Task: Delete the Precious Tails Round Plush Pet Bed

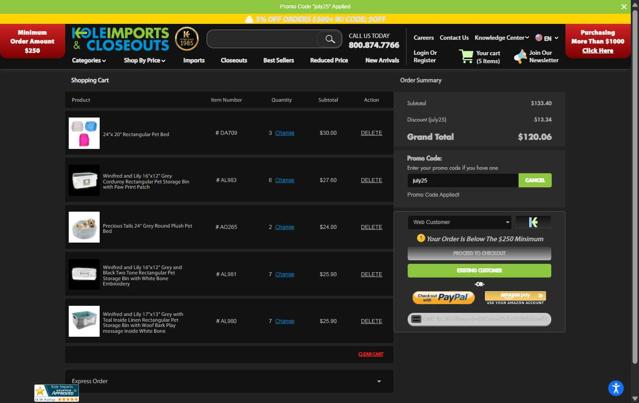Action: point(371,227)
